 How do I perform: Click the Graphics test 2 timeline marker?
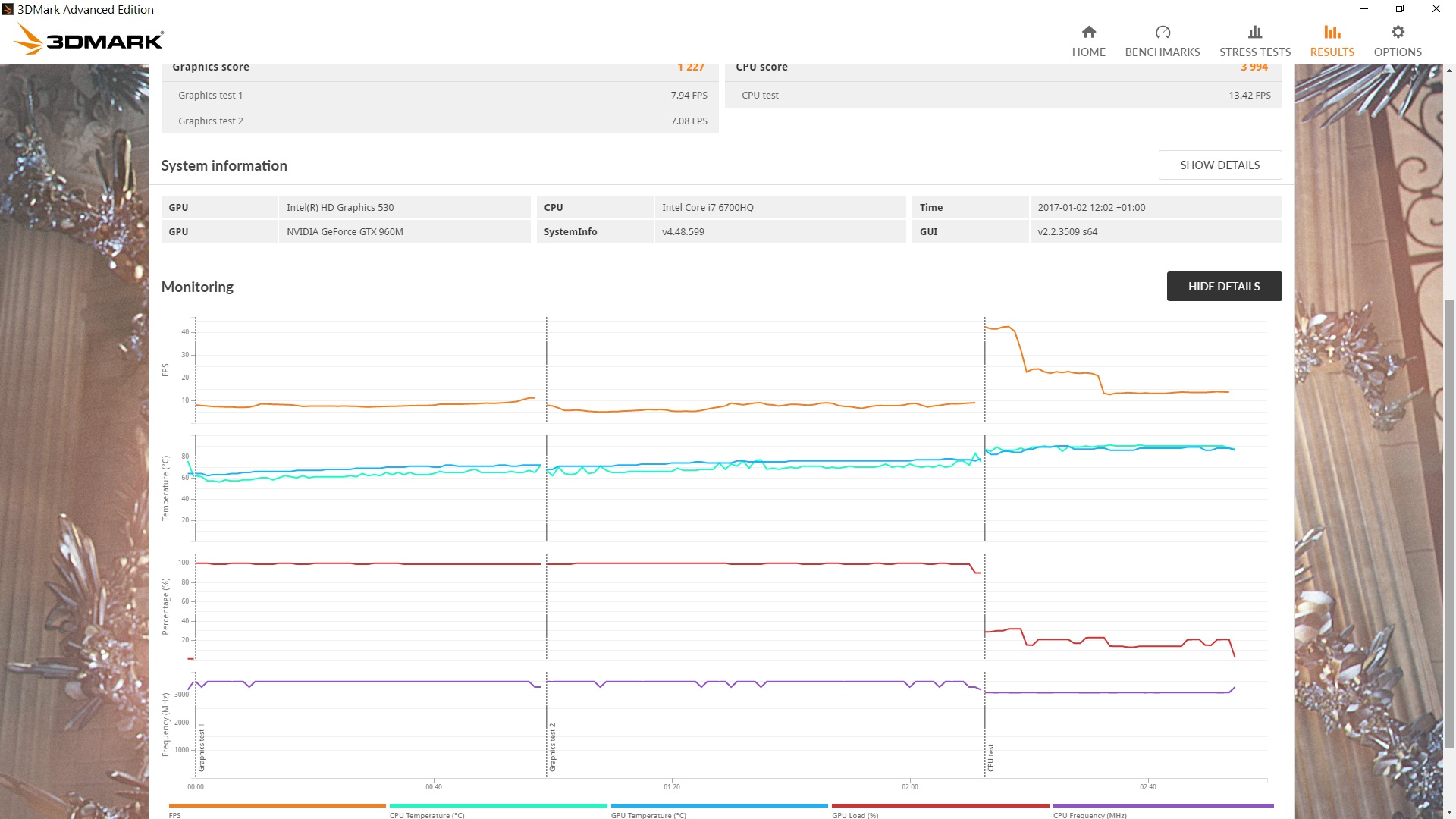(x=553, y=748)
